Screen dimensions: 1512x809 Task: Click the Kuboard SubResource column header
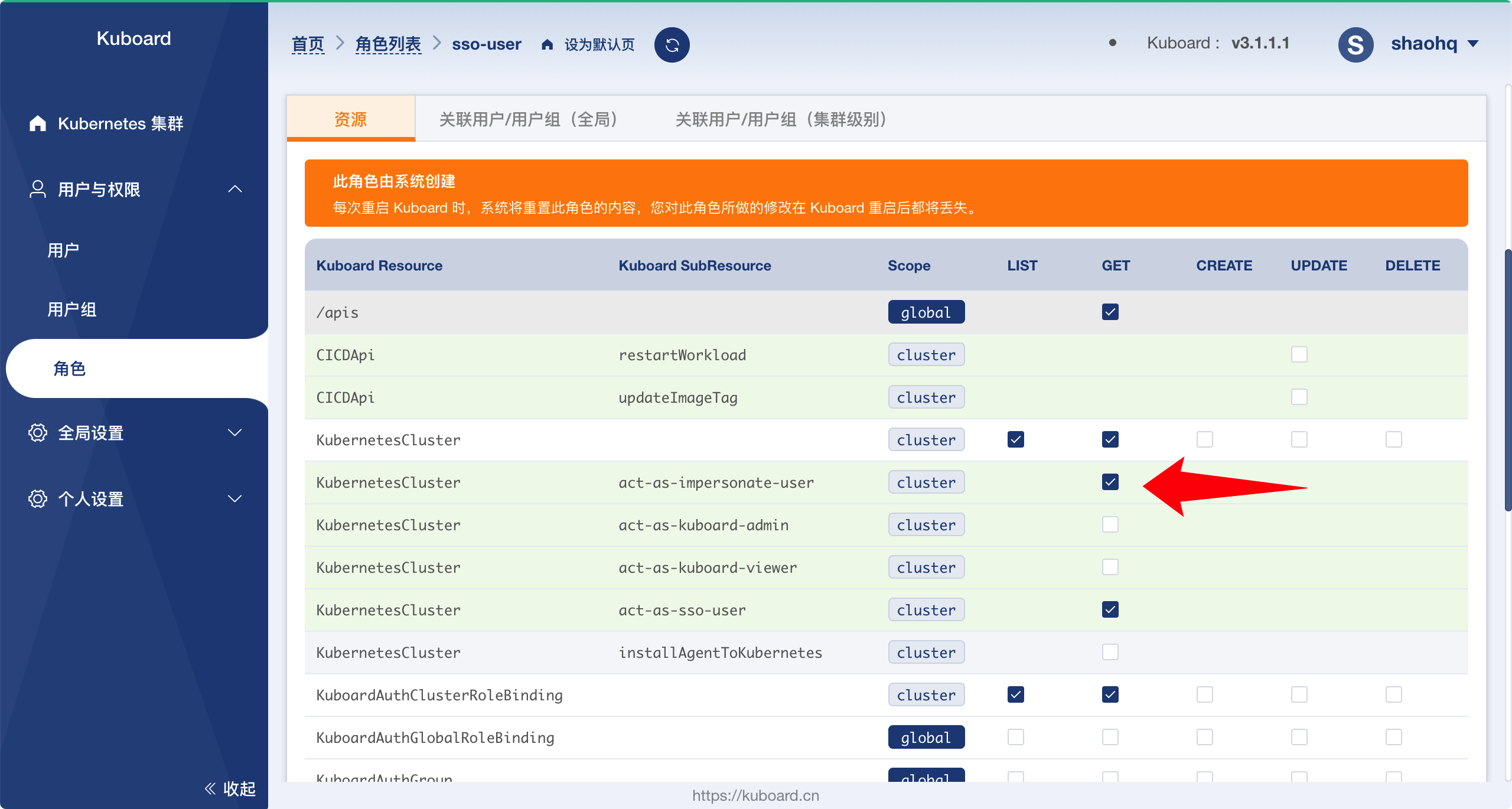pyautogui.click(x=695, y=266)
